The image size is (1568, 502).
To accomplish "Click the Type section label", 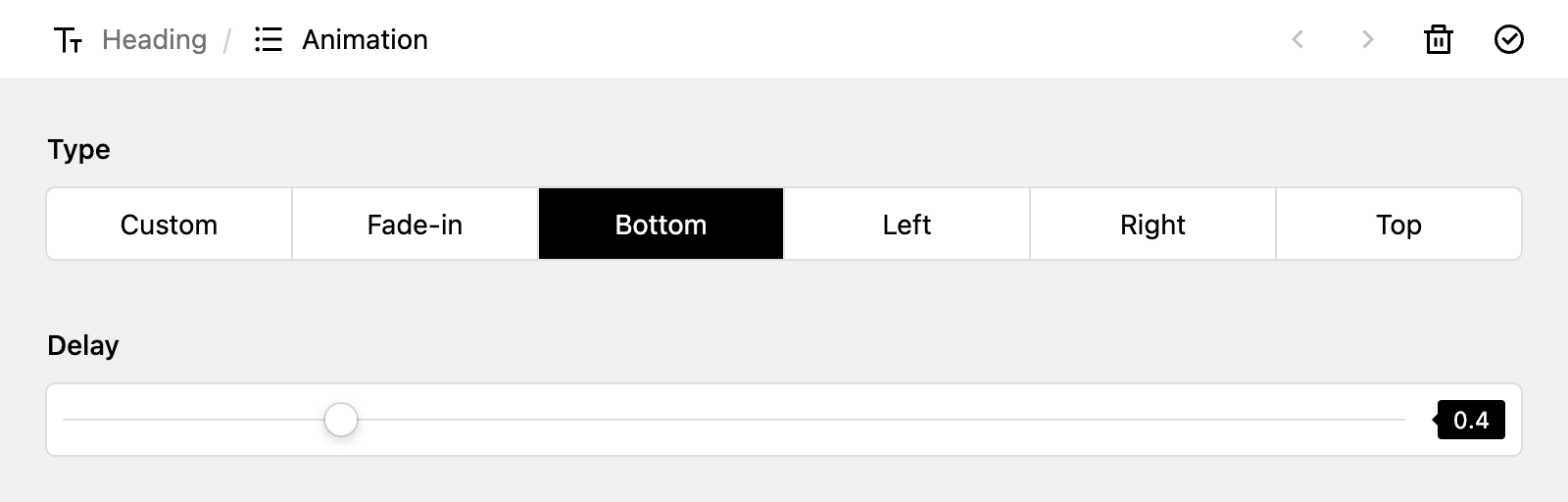I will pyautogui.click(x=78, y=150).
